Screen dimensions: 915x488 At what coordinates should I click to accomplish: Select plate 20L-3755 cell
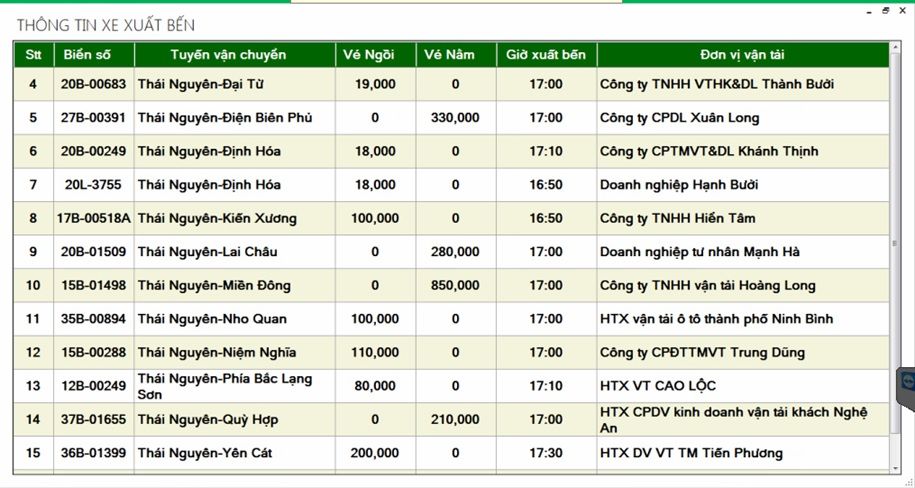click(x=93, y=185)
